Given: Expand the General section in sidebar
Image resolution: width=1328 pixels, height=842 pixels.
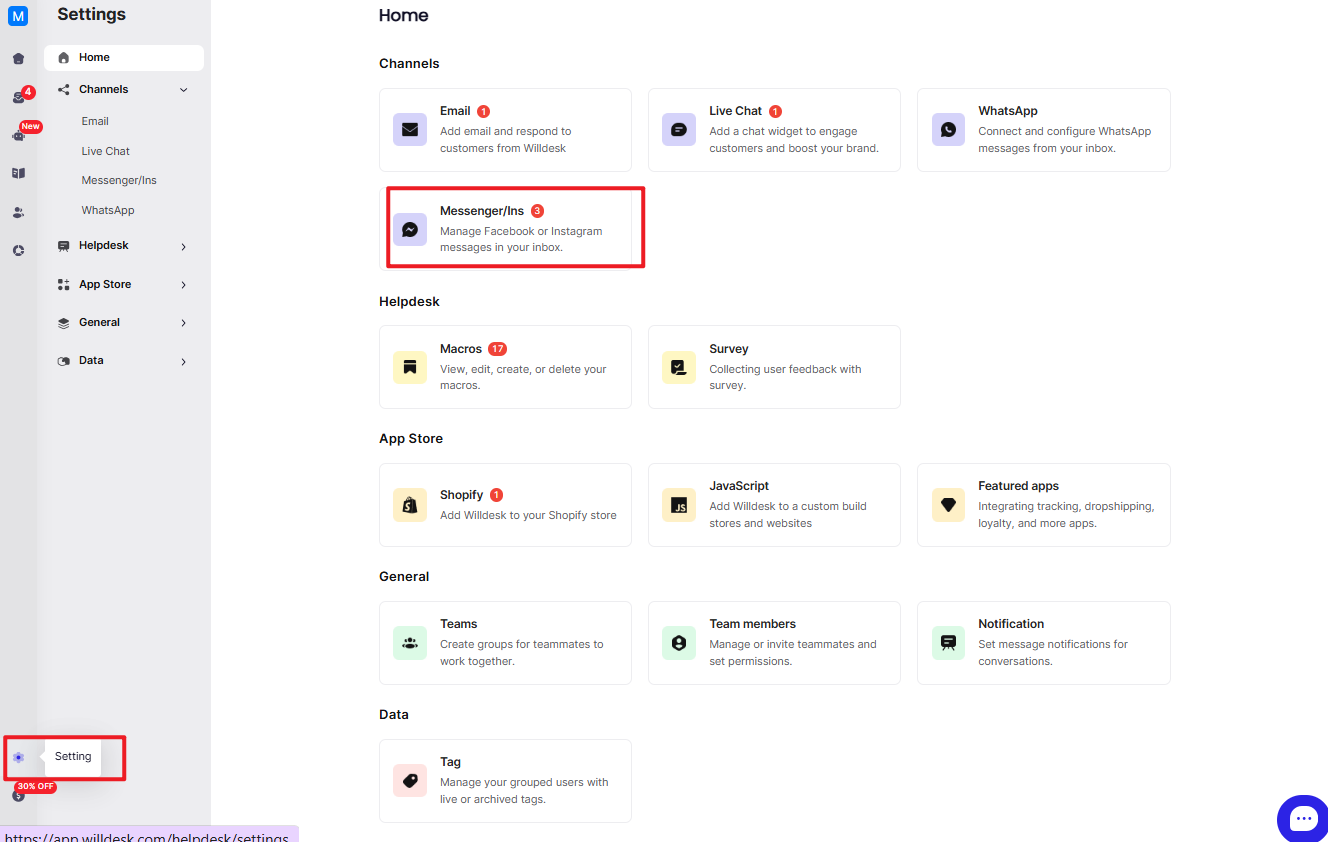Looking at the screenshot, I should tap(124, 323).
